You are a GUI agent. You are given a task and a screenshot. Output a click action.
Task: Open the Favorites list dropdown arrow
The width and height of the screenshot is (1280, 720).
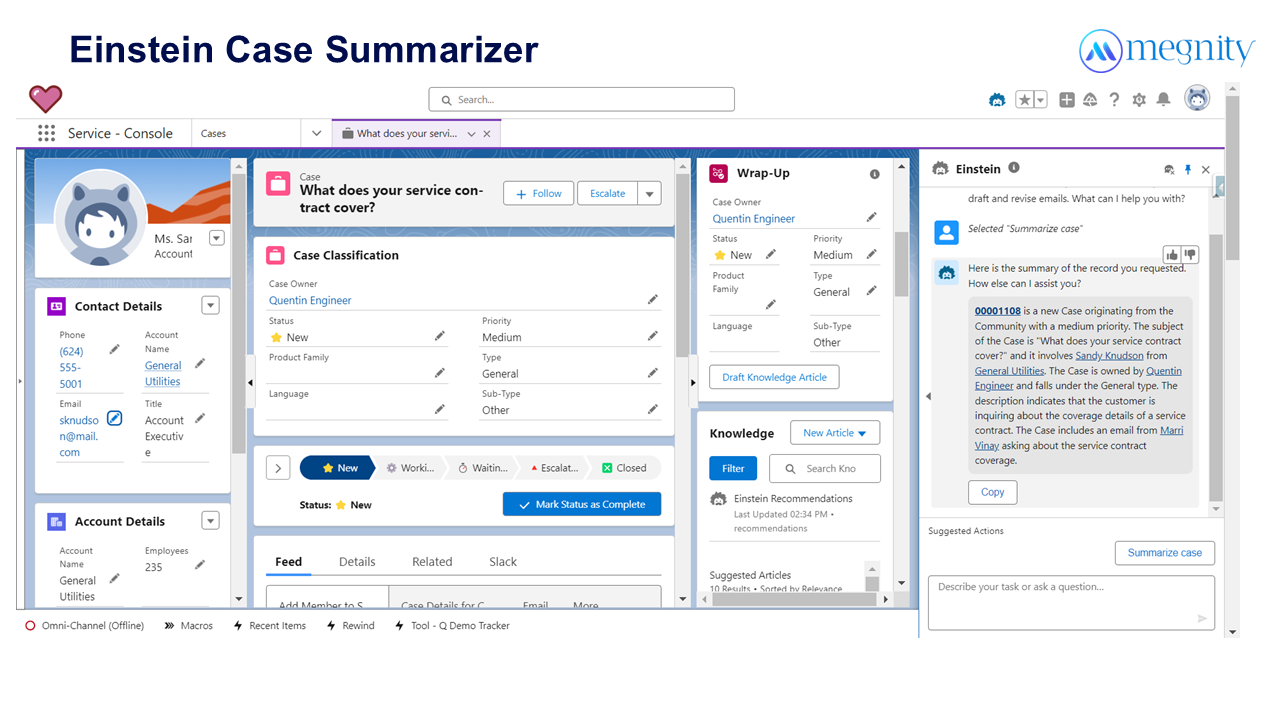tap(1041, 100)
